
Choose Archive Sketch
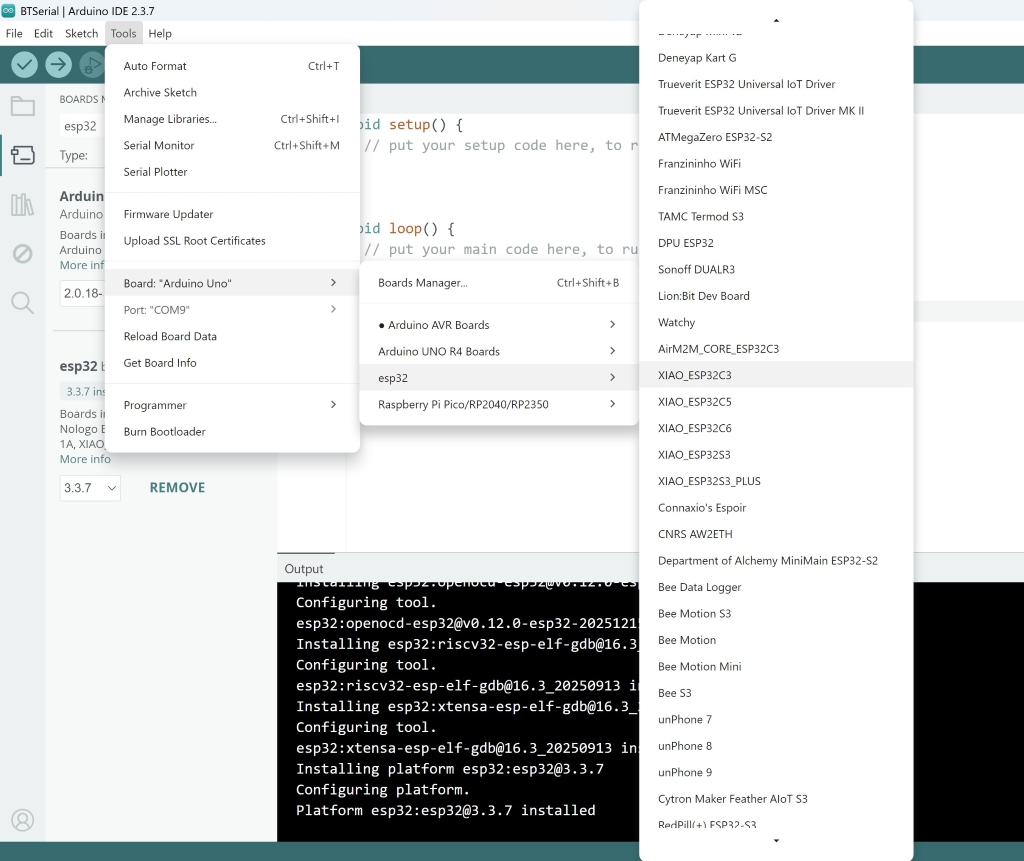click(x=232, y=93)
